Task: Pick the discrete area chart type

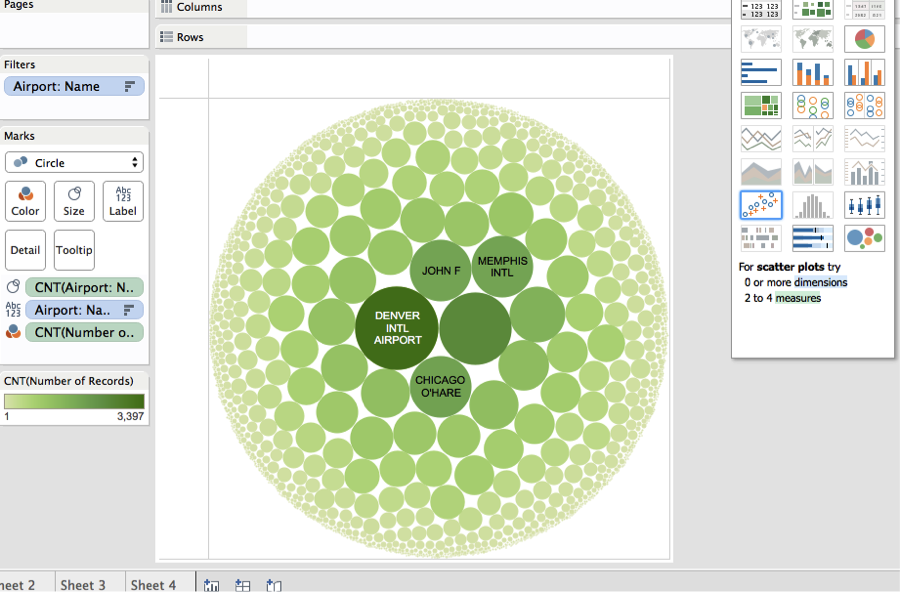Action: (813, 172)
